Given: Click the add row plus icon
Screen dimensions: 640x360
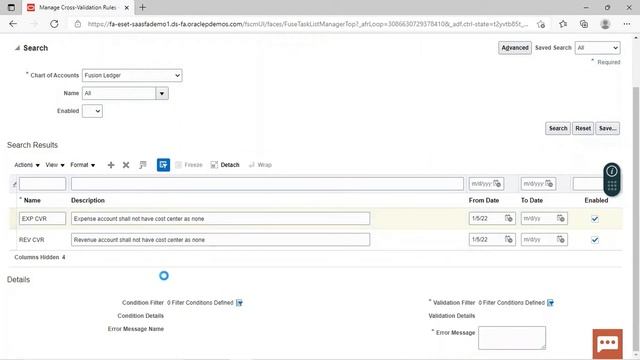Looking at the screenshot, I should pos(111,165).
